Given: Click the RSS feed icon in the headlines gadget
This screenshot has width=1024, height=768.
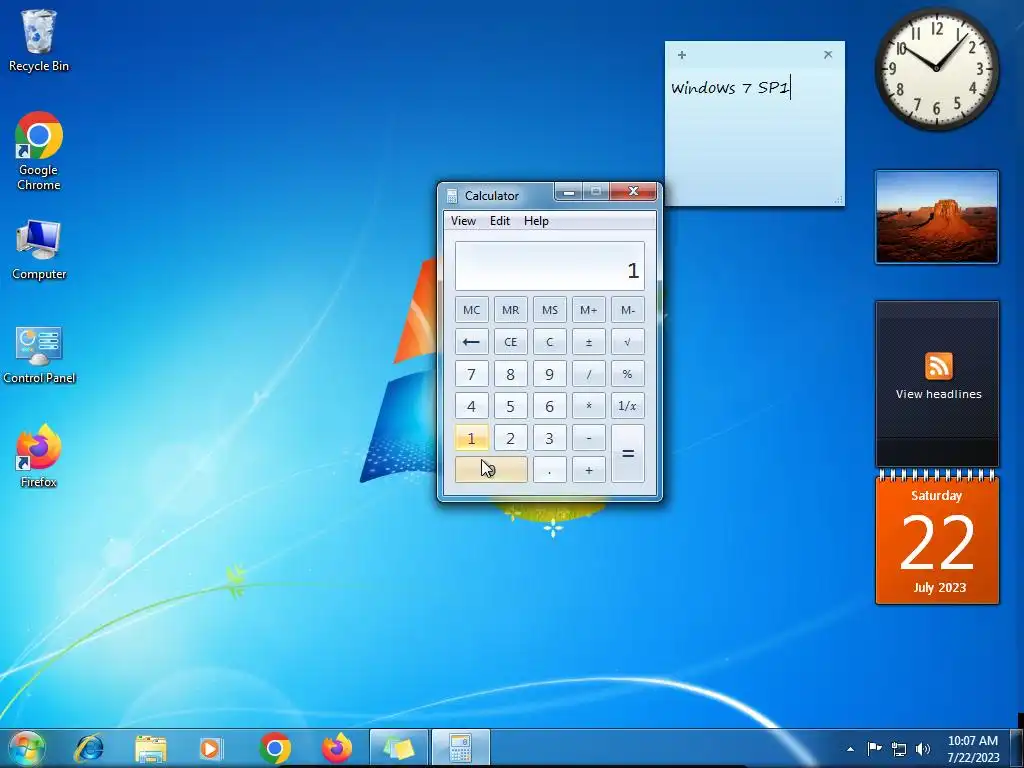Looking at the screenshot, I should 938,366.
